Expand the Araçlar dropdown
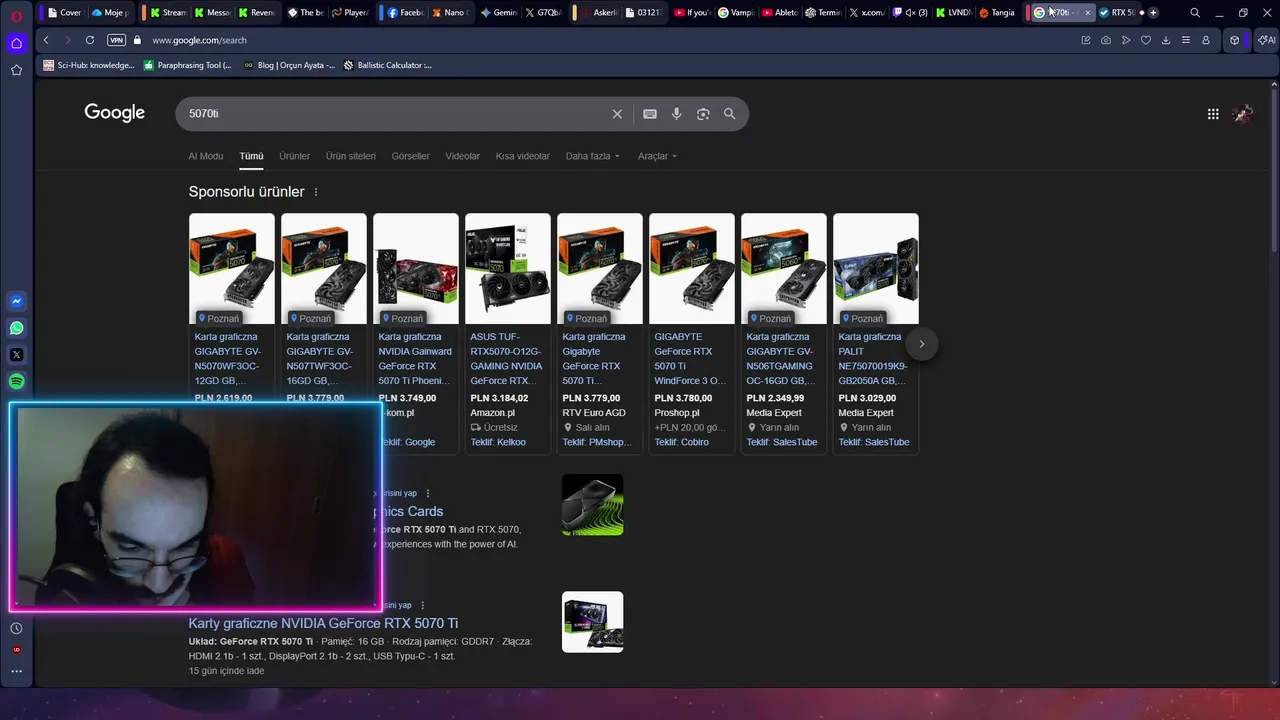This screenshot has width=1280, height=720. tap(658, 156)
